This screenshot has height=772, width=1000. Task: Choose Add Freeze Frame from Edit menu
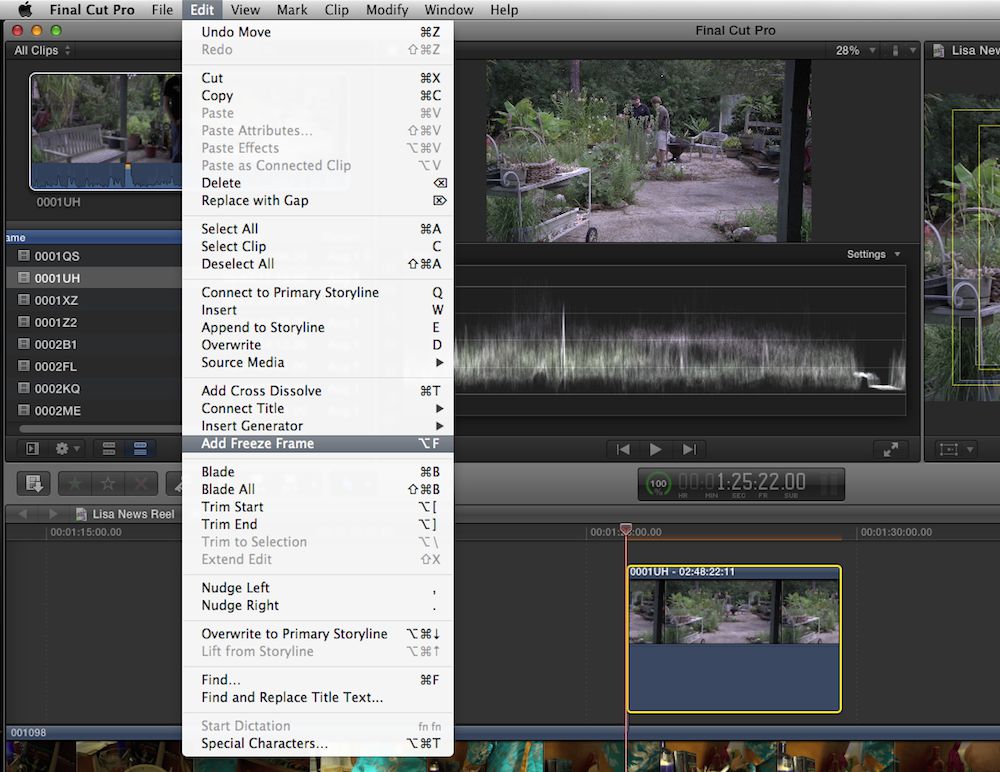tap(258, 444)
